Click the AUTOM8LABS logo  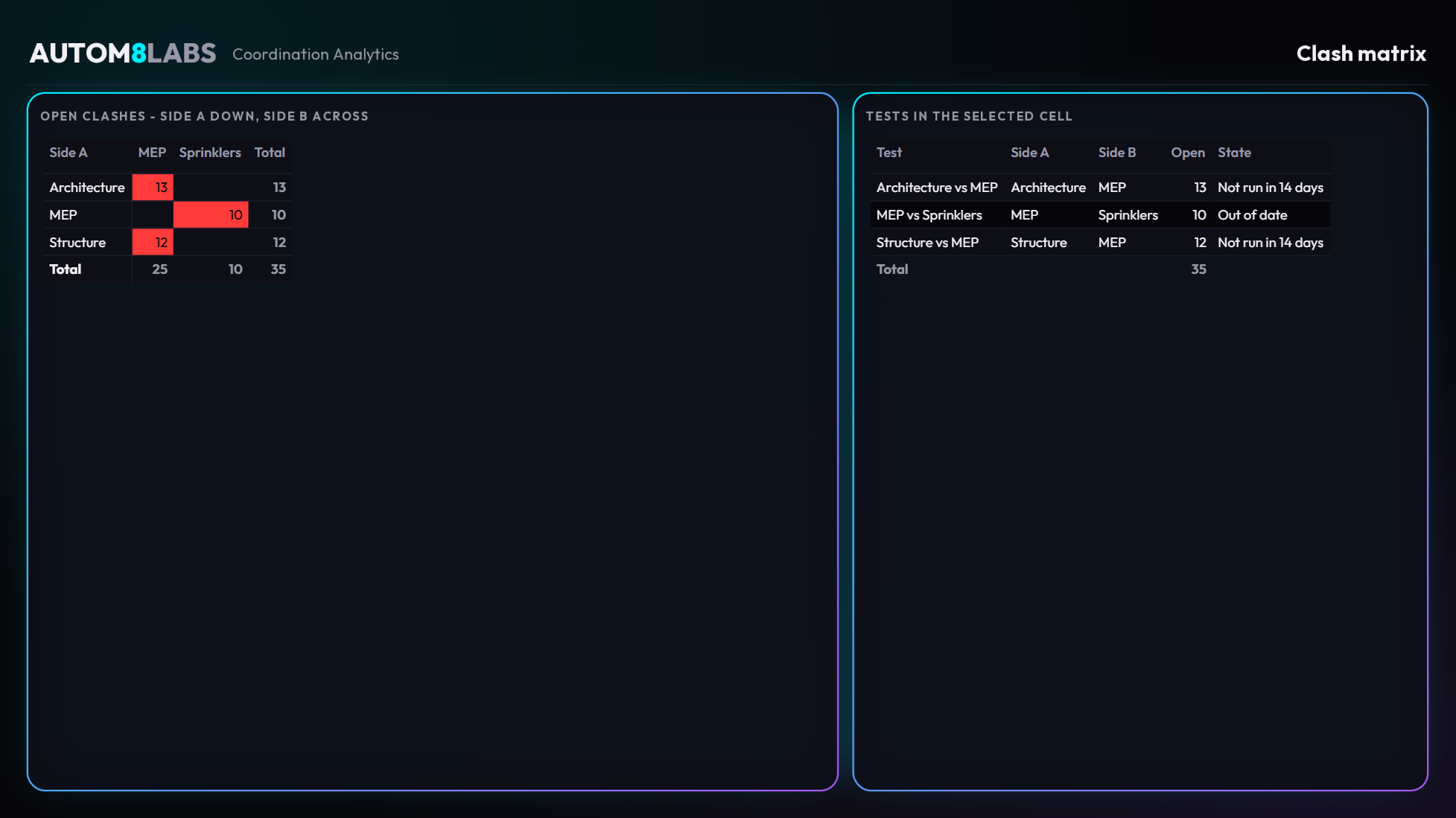123,54
